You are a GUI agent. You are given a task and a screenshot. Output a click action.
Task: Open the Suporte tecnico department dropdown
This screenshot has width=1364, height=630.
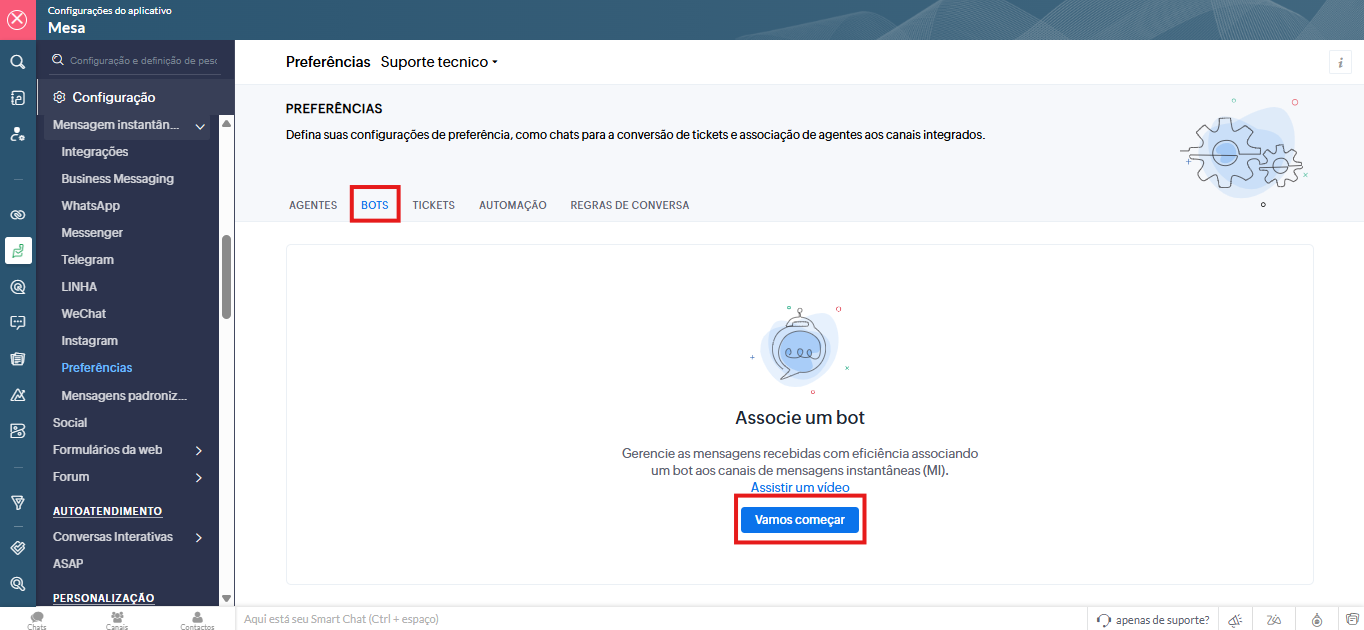tap(439, 62)
